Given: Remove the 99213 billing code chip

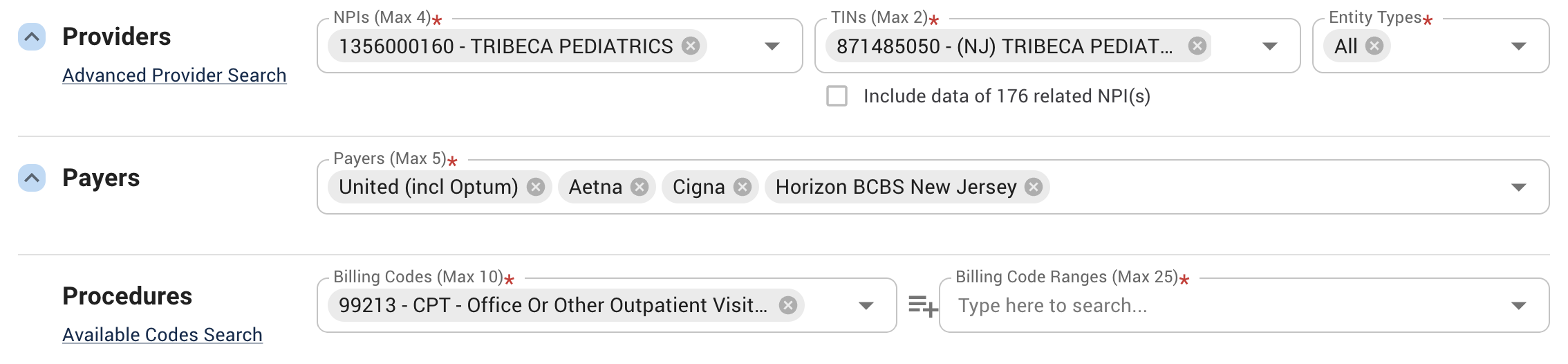Looking at the screenshot, I should pyautogui.click(x=787, y=305).
